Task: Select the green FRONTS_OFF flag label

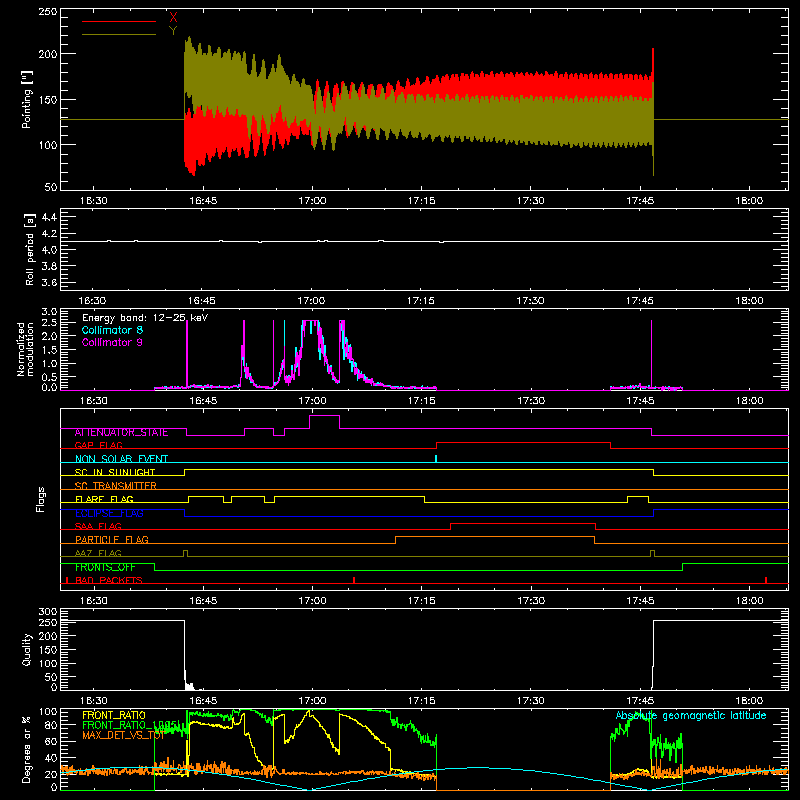Action: coord(105,567)
